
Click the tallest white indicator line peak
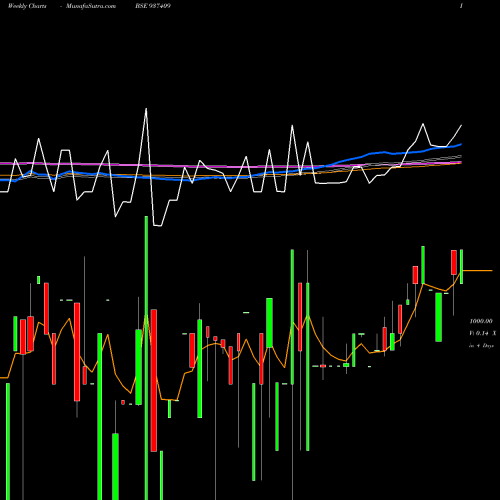pyautogui.click(x=146, y=109)
